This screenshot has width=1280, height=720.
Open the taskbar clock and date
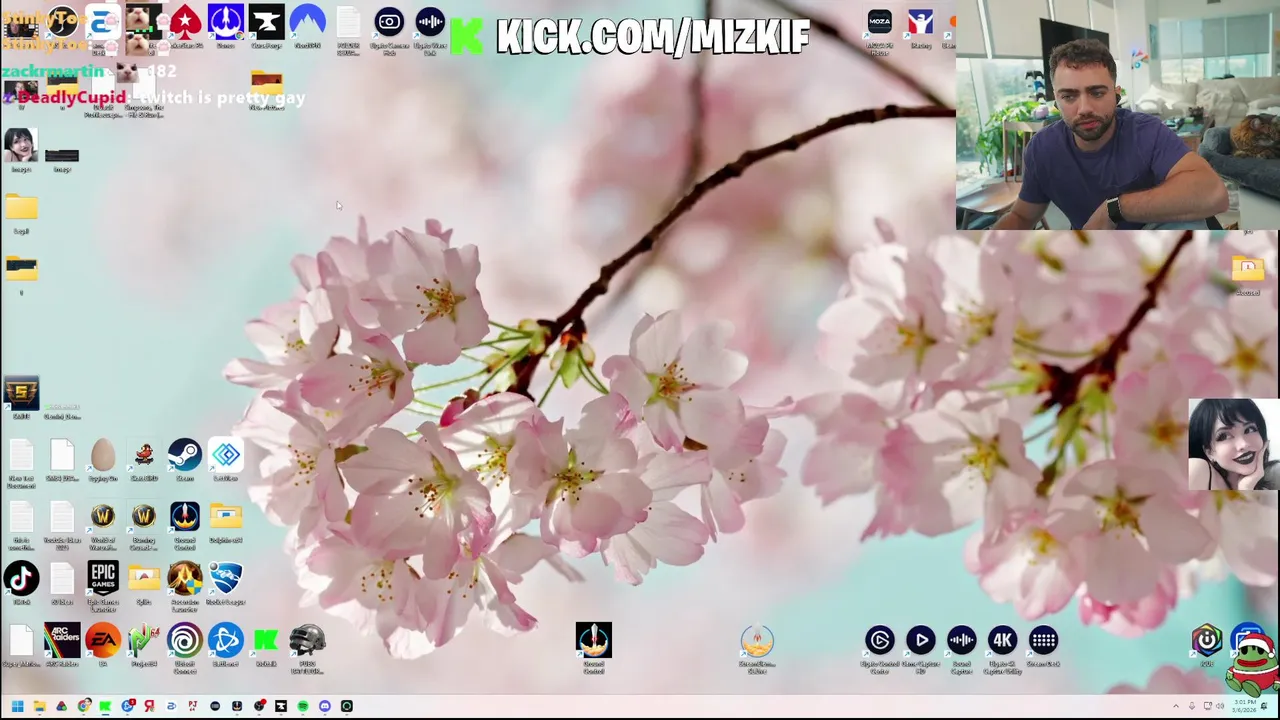(x=1245, y=706)
